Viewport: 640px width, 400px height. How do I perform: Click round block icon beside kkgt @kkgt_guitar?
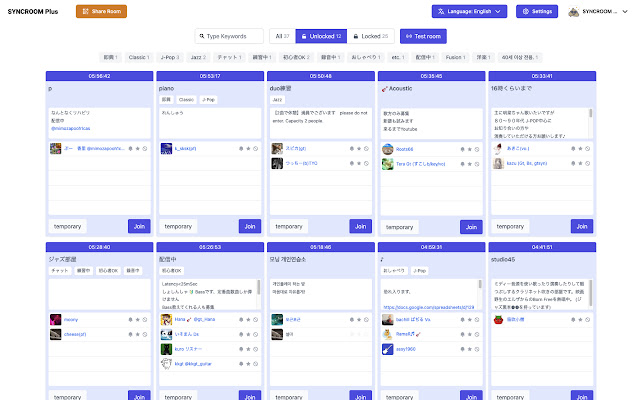[x=256, y=364]
